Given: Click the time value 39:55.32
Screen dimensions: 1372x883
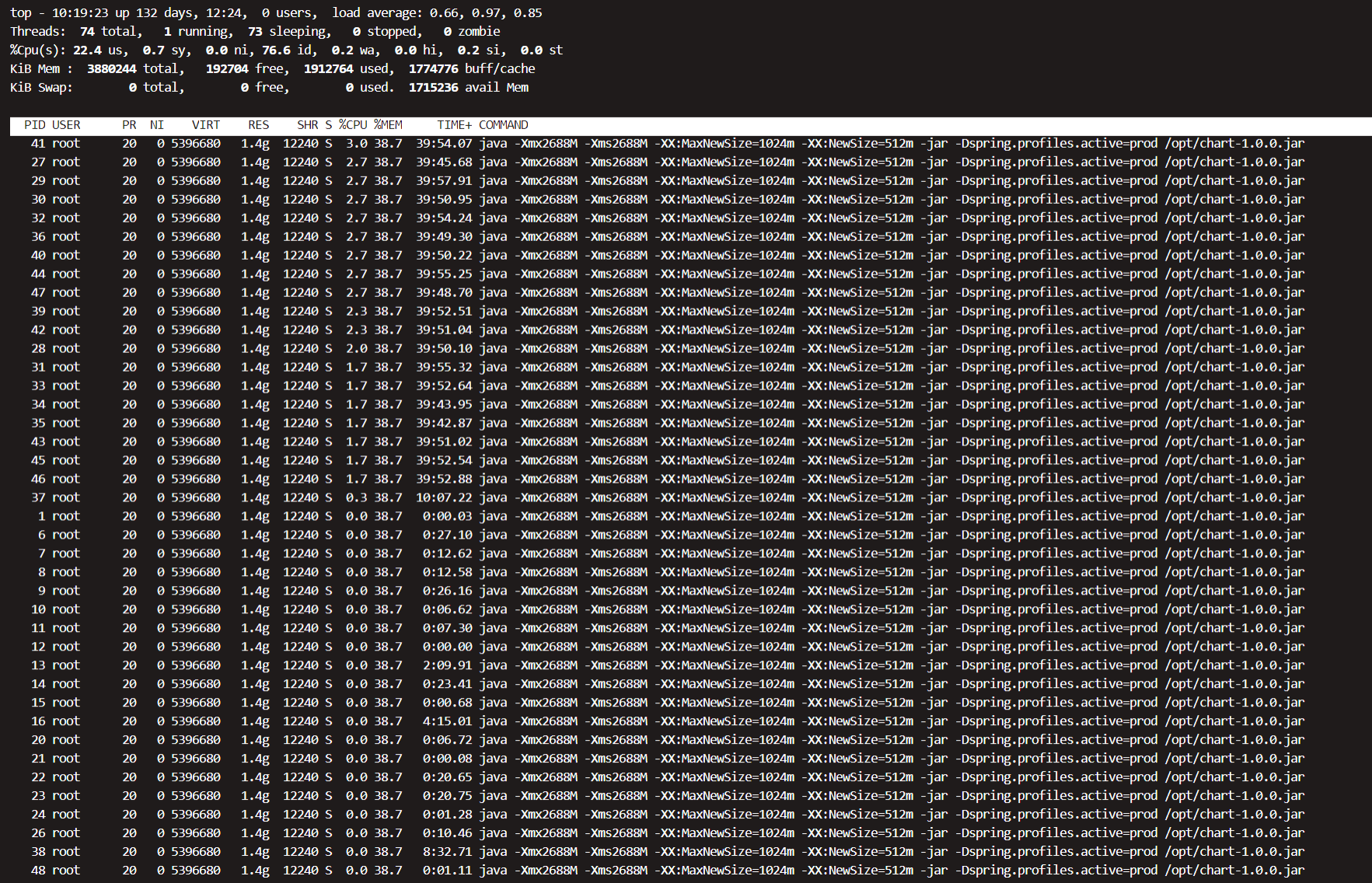Looking at the screenshot, I should [x=444, y=368].
